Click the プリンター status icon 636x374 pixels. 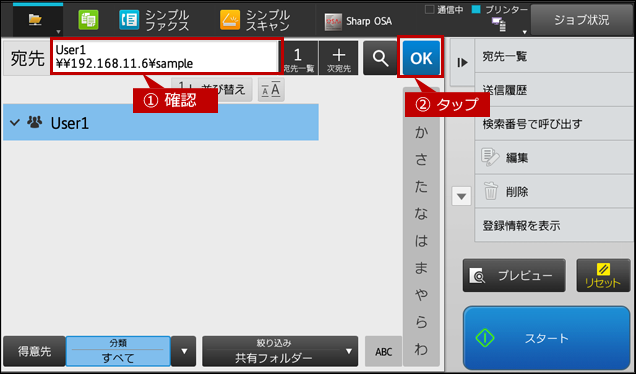pyautogui.click(x=499, y=24)
